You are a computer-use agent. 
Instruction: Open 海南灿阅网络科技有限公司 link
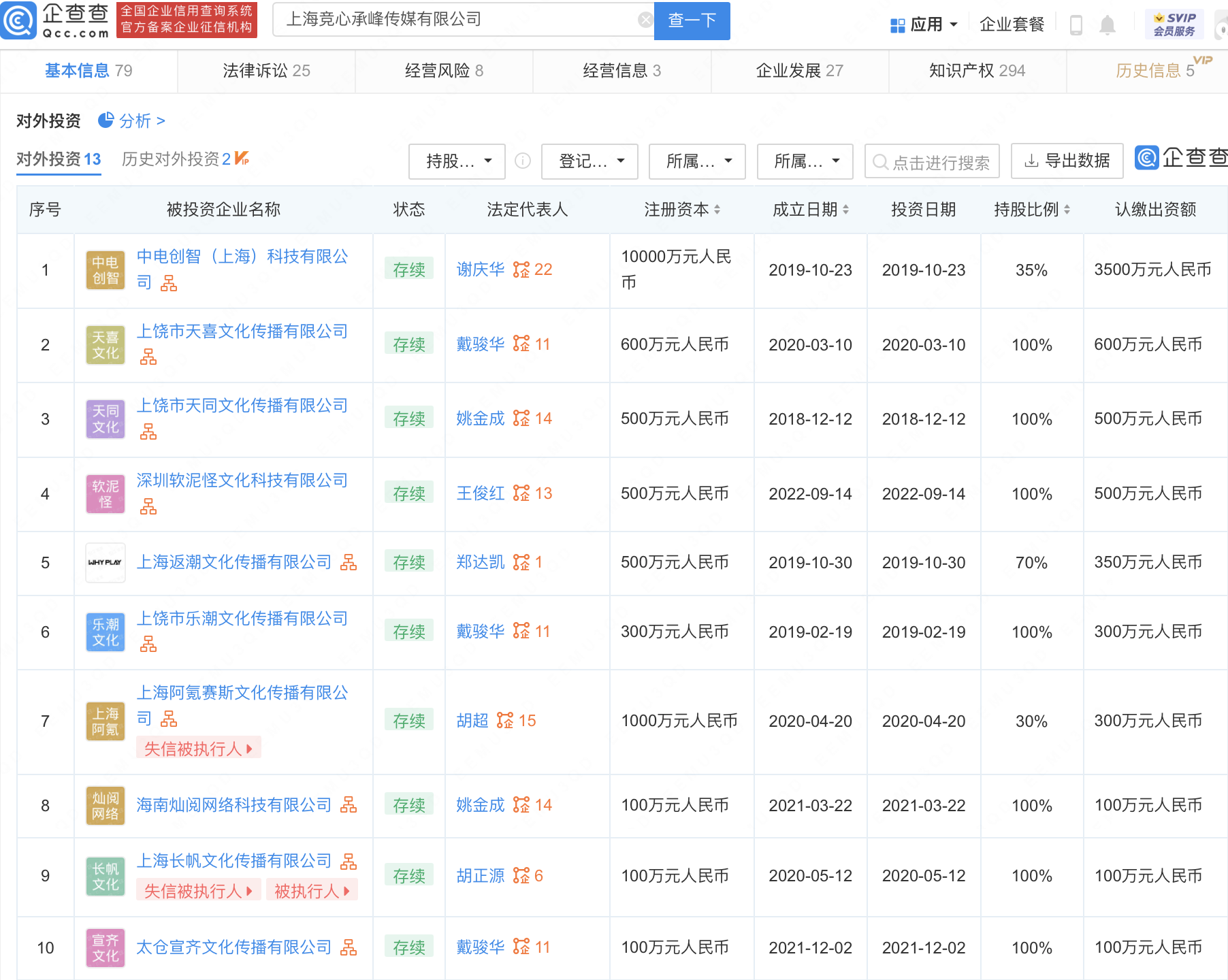234,805
